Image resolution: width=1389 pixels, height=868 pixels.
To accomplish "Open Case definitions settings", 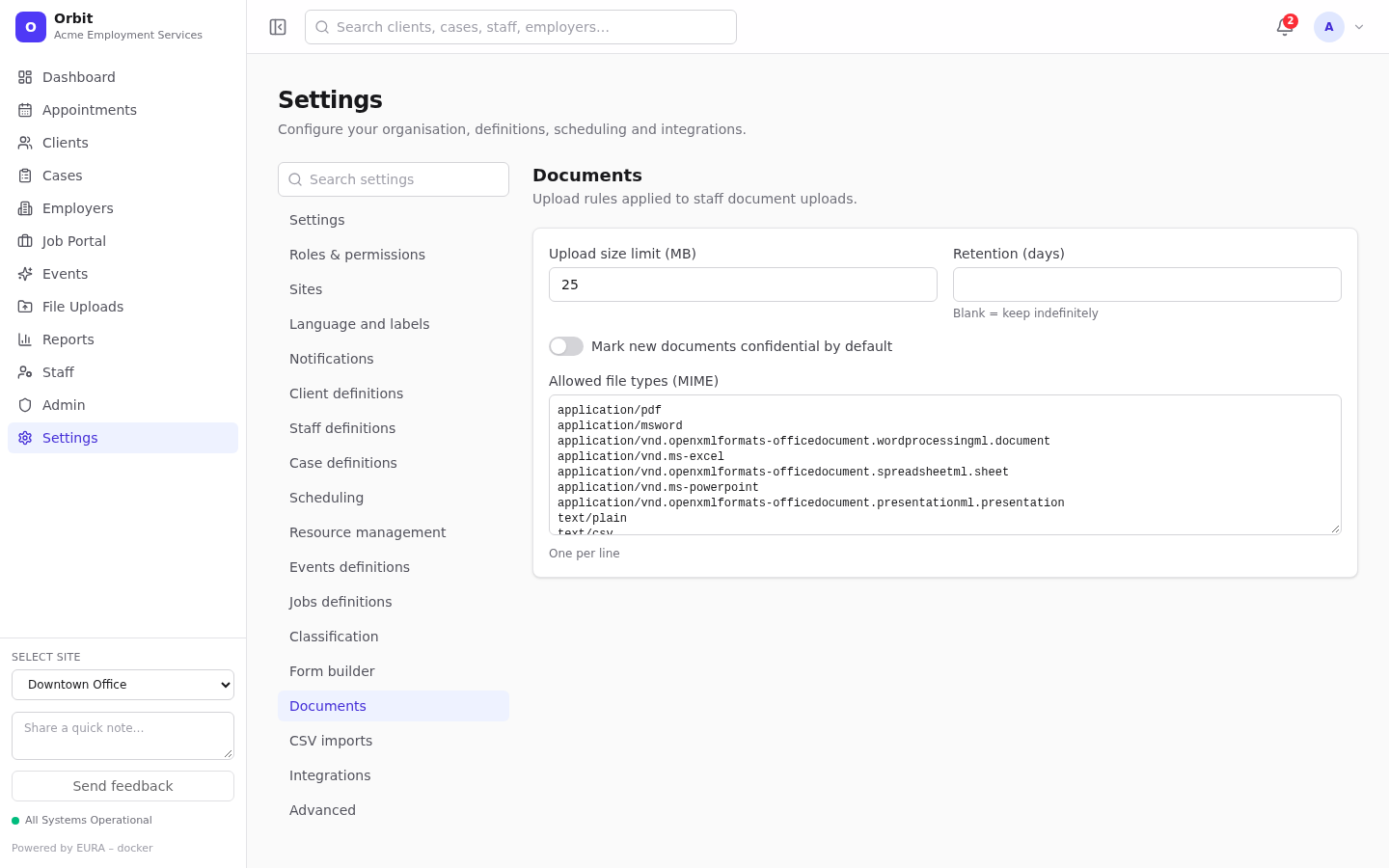I will (x=394, y=463).
